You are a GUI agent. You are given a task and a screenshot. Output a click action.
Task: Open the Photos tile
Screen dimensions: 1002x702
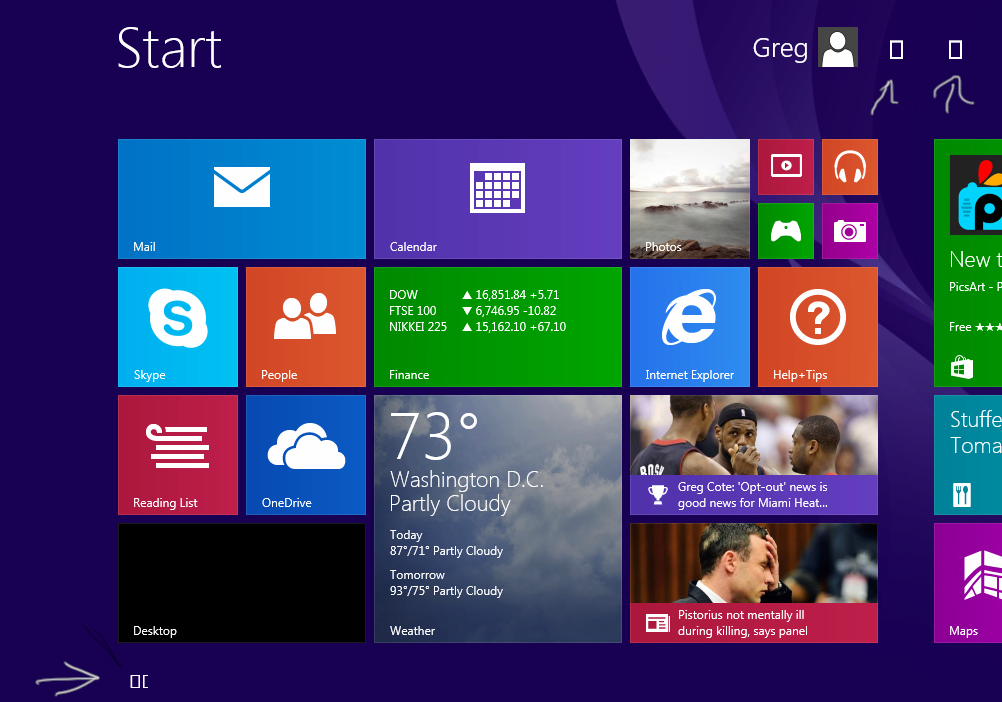(690, 199)
